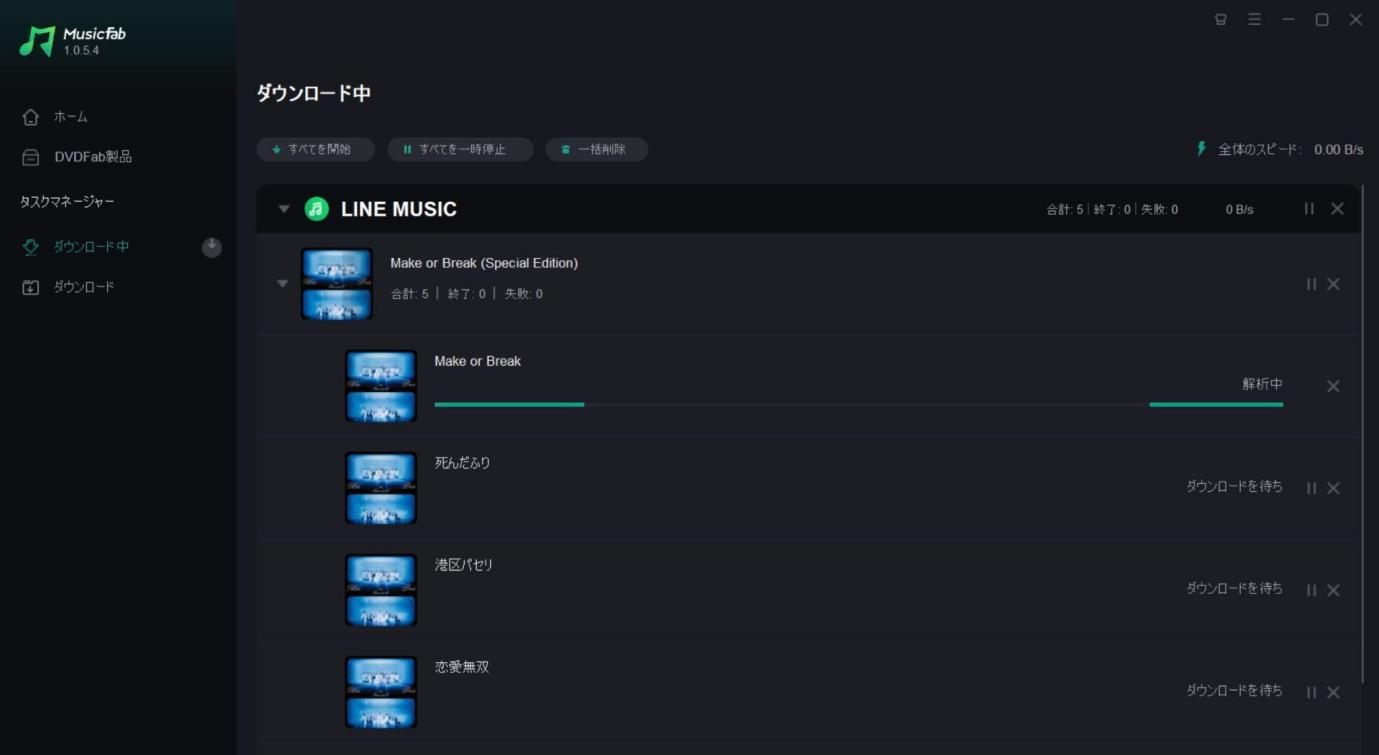Pause the Make or Break (Special Edition) album
The image size is (1379, 755).
point(1311,284)
